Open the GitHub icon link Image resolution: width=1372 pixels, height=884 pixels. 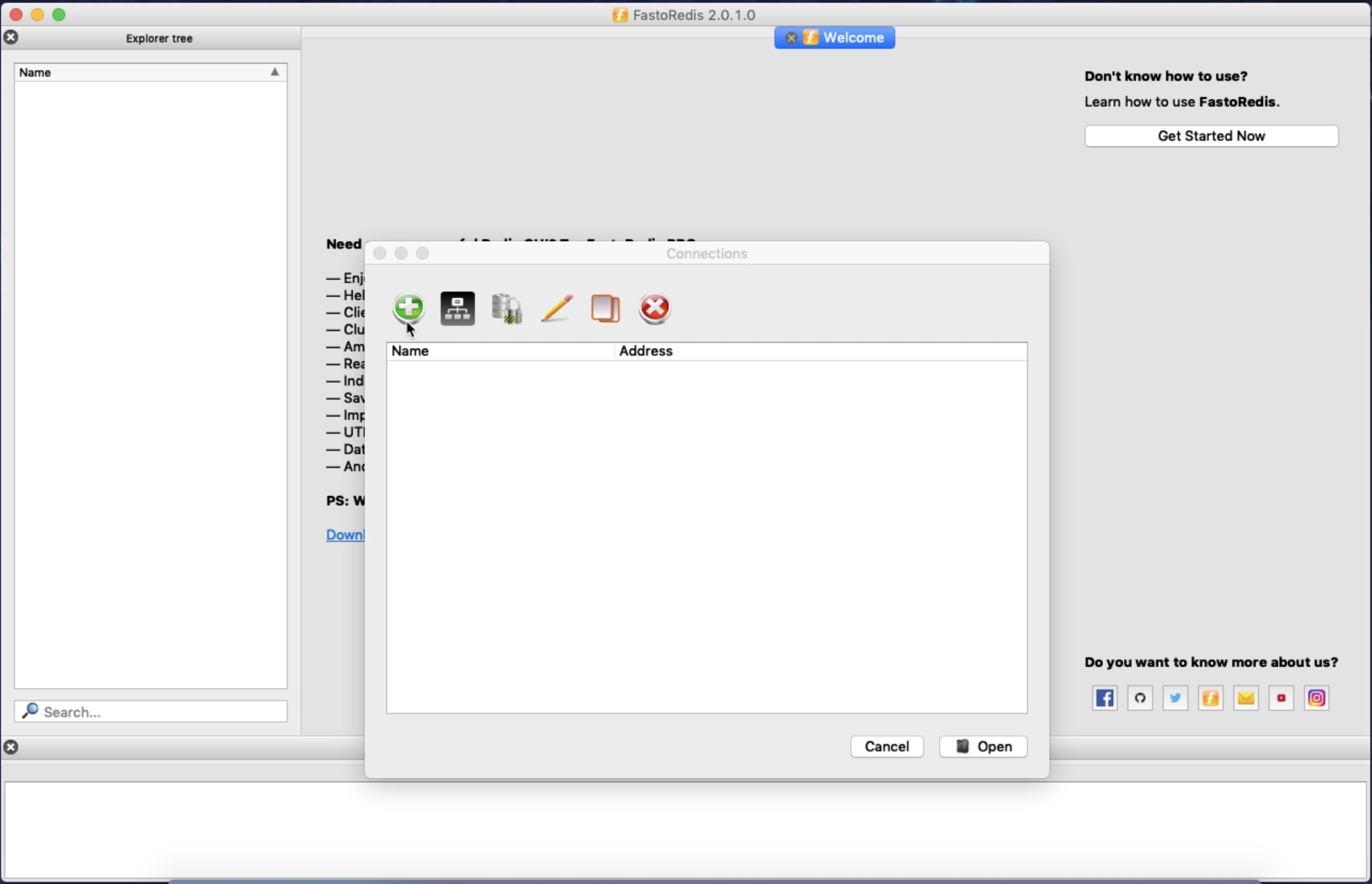click(1140, 698)
